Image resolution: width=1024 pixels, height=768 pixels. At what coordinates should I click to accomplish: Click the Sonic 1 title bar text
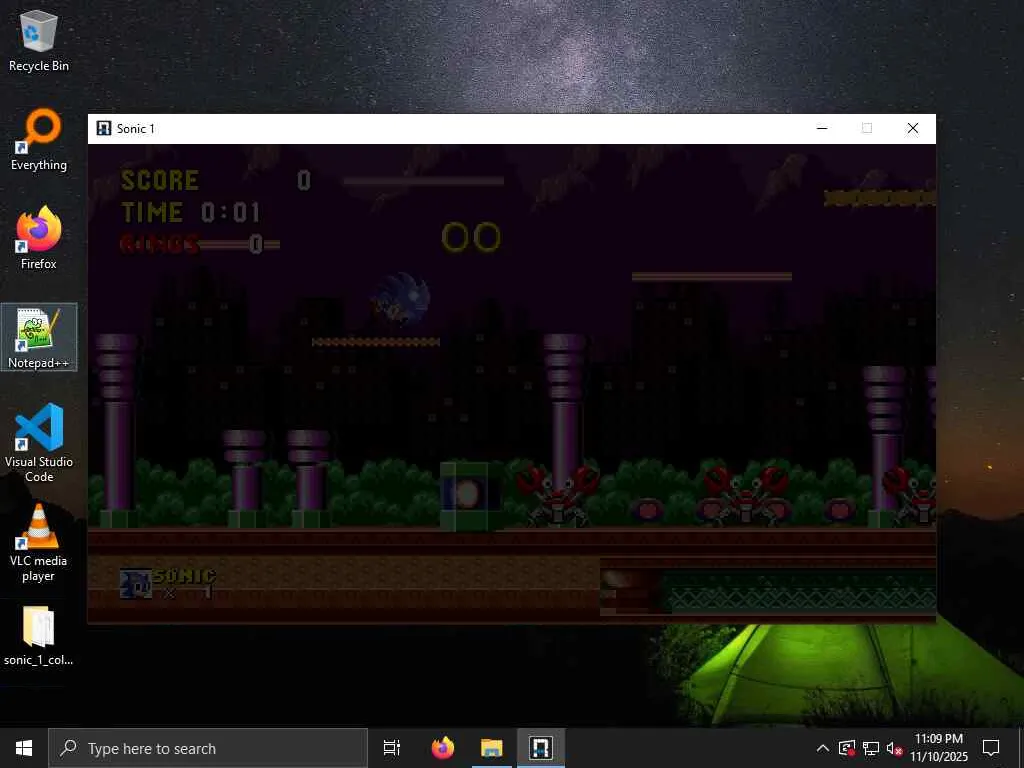tap(136, 129)
